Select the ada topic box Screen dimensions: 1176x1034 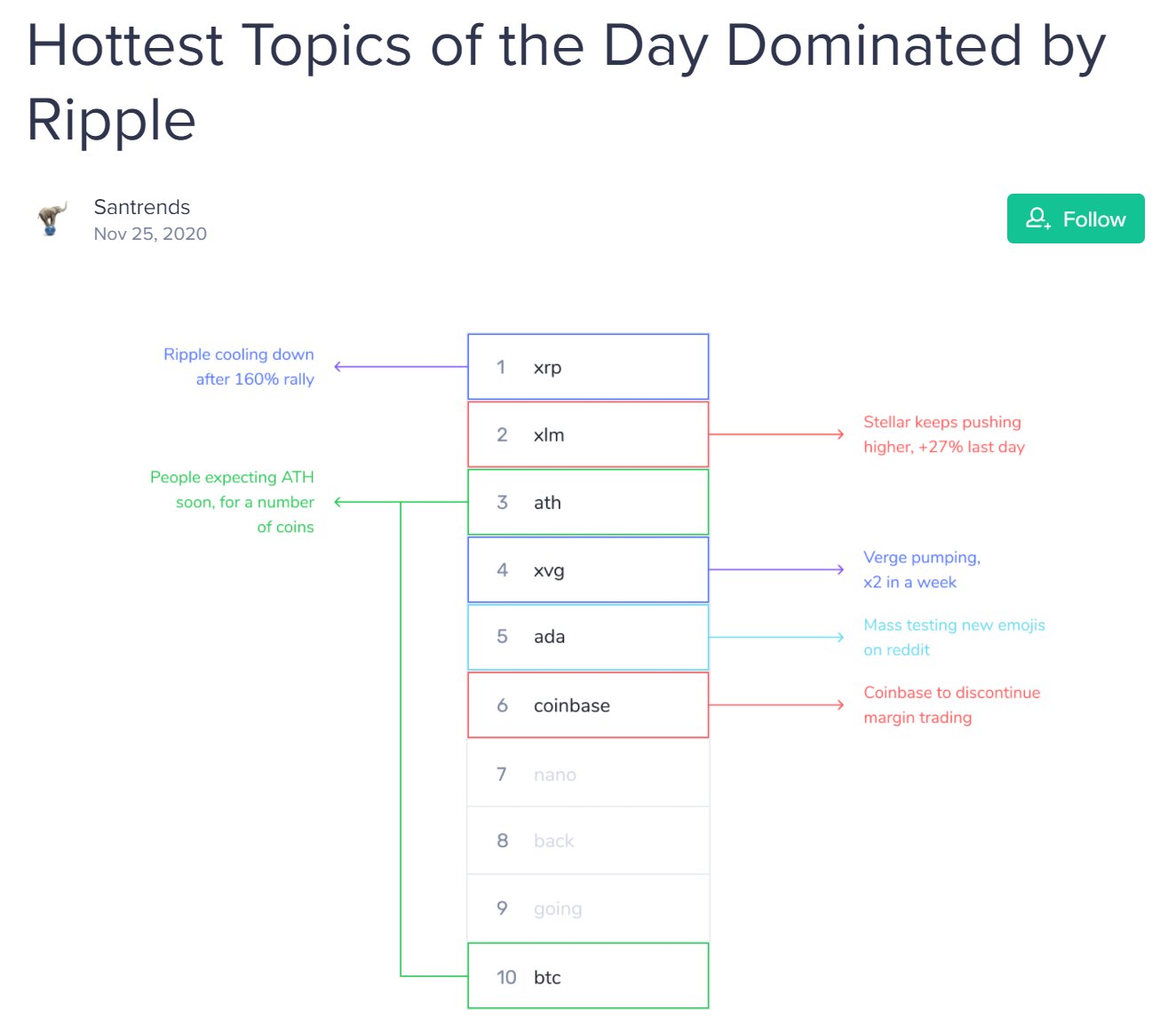pyautogui.click(x=588, y=637)
